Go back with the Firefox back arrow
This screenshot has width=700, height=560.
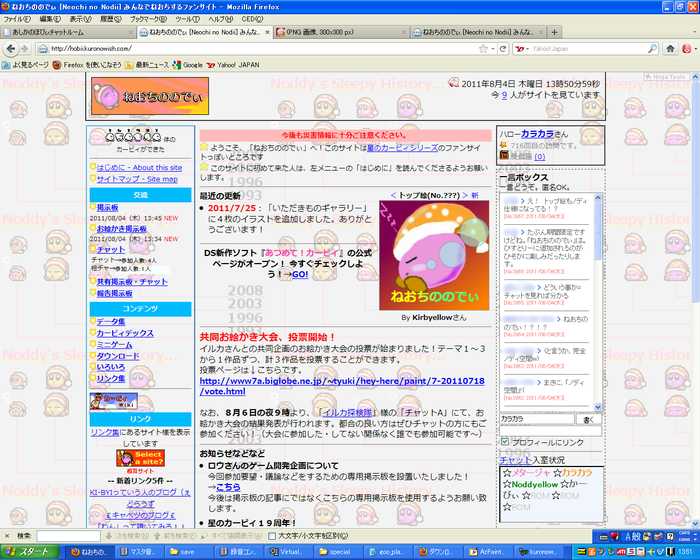(x=11, y=49)
